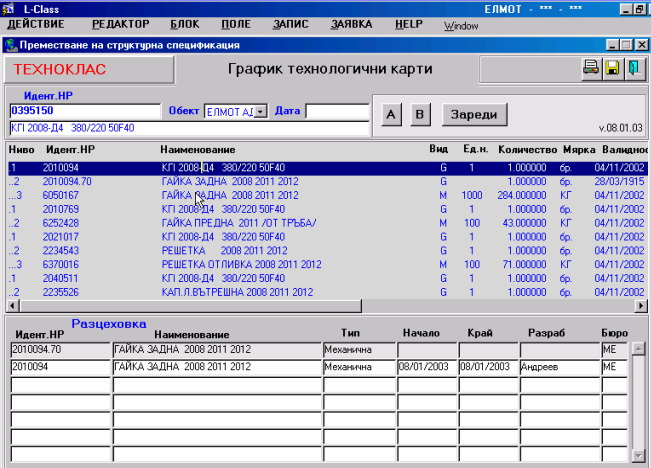Click the description field КГI 2008-Д4 380/220 50F40
Screen dimensions: 651x468
[190, 128]
